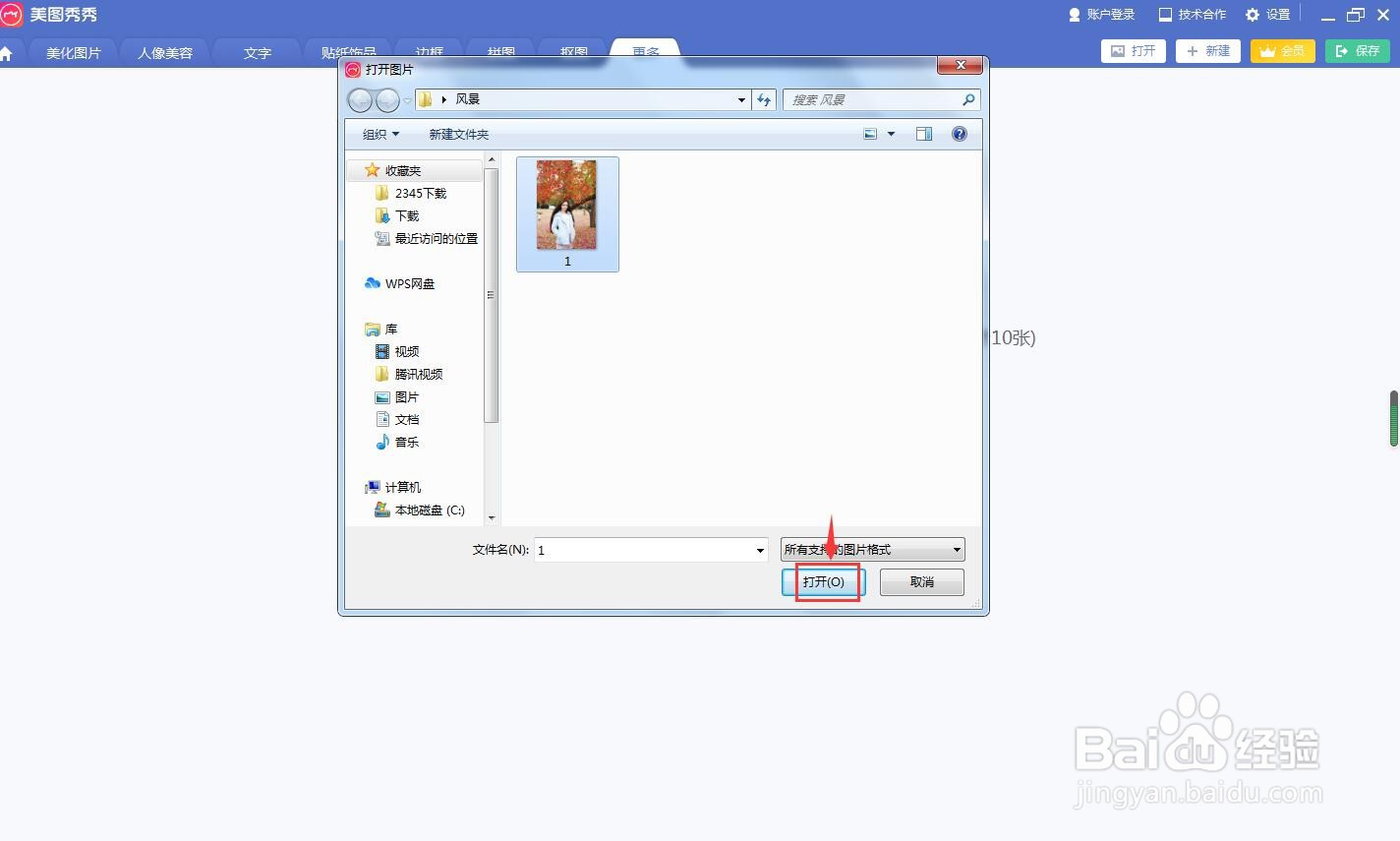
Task: Select 最近访问的位置
Action: click(x=427, y=238)
